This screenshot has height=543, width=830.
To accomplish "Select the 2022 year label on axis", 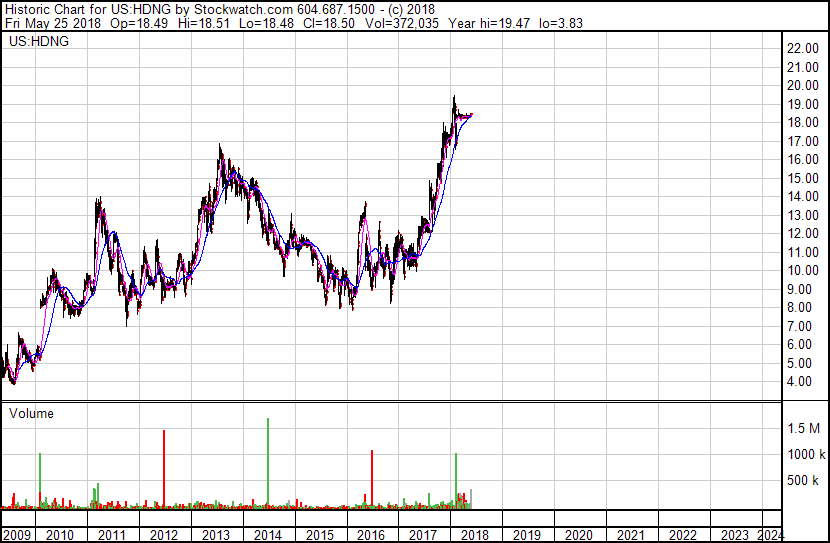I will [682, 535].
